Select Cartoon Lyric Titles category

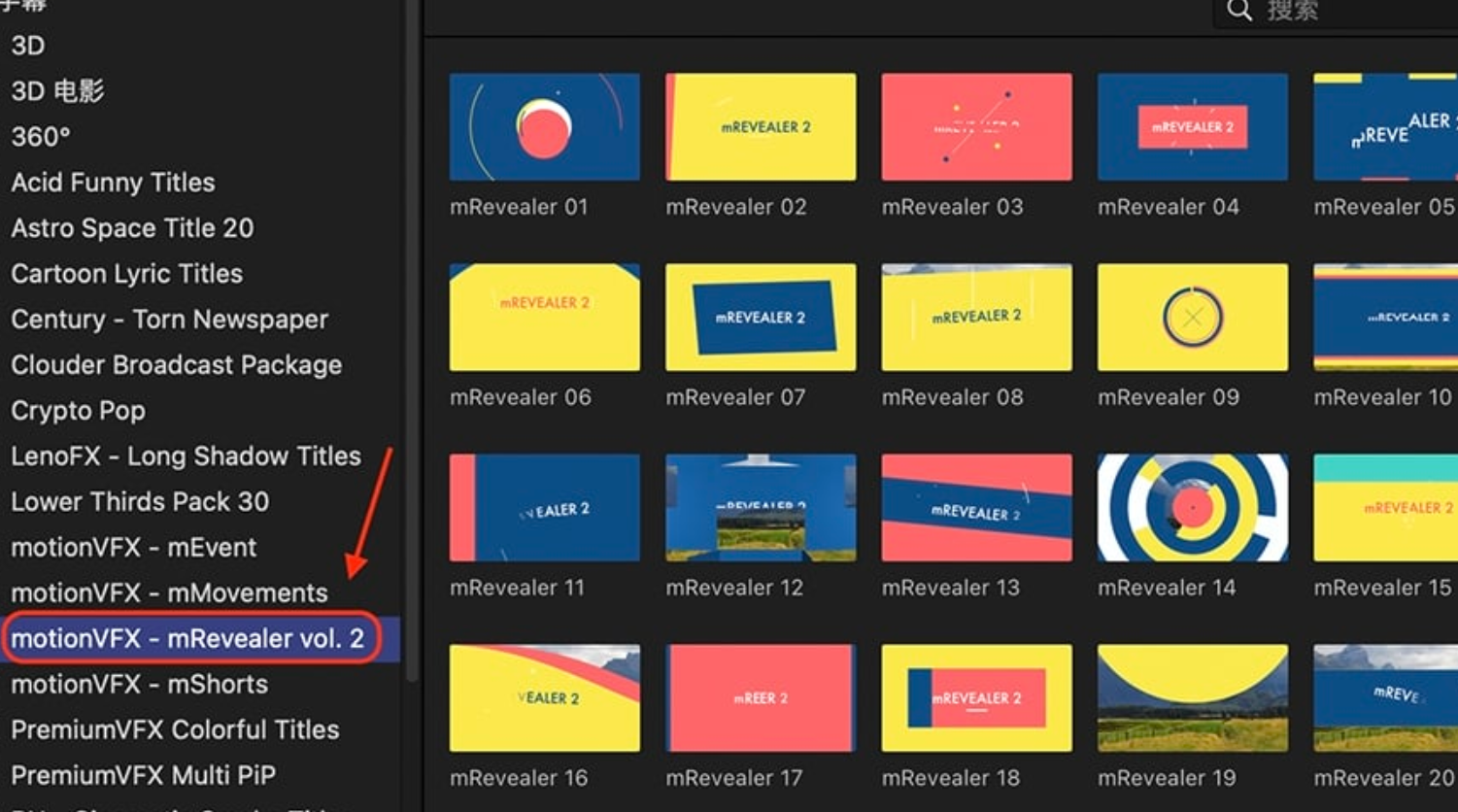pos(126,274)
